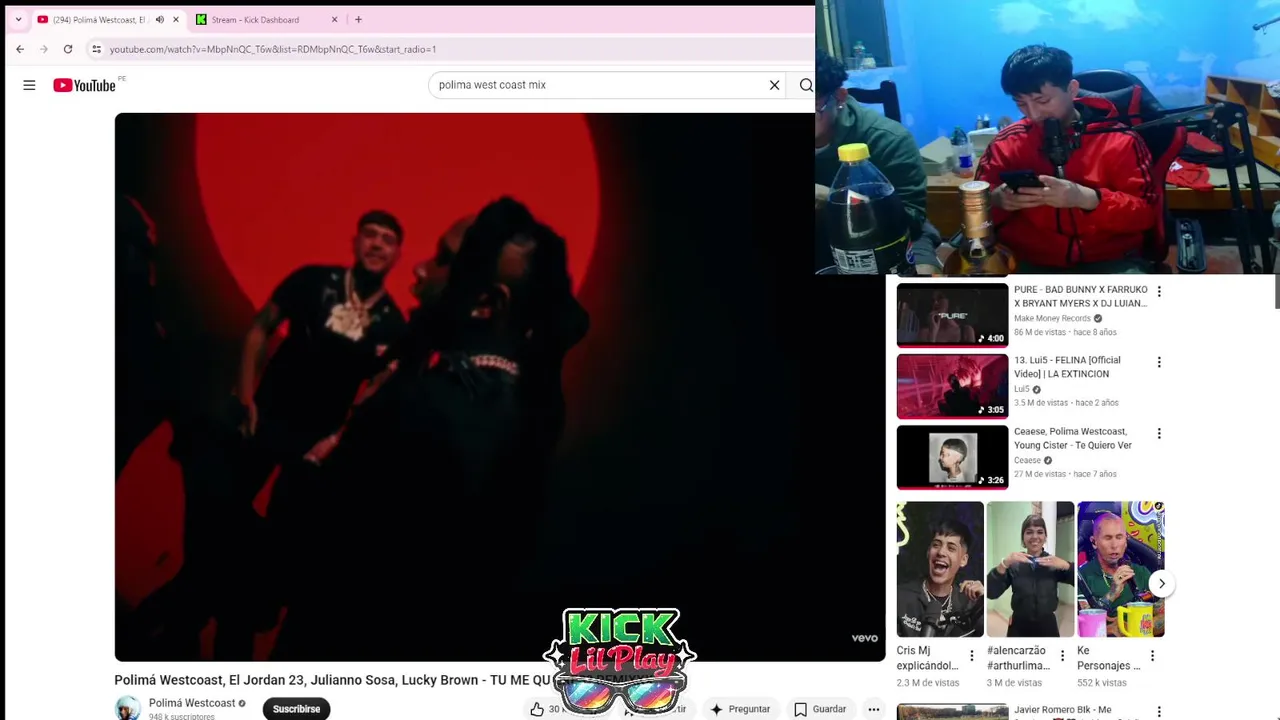Viewport: 1280px width, 720px height.
Task: Open the Polimá Westcoast channel avatar
Action: click(127, 708)
